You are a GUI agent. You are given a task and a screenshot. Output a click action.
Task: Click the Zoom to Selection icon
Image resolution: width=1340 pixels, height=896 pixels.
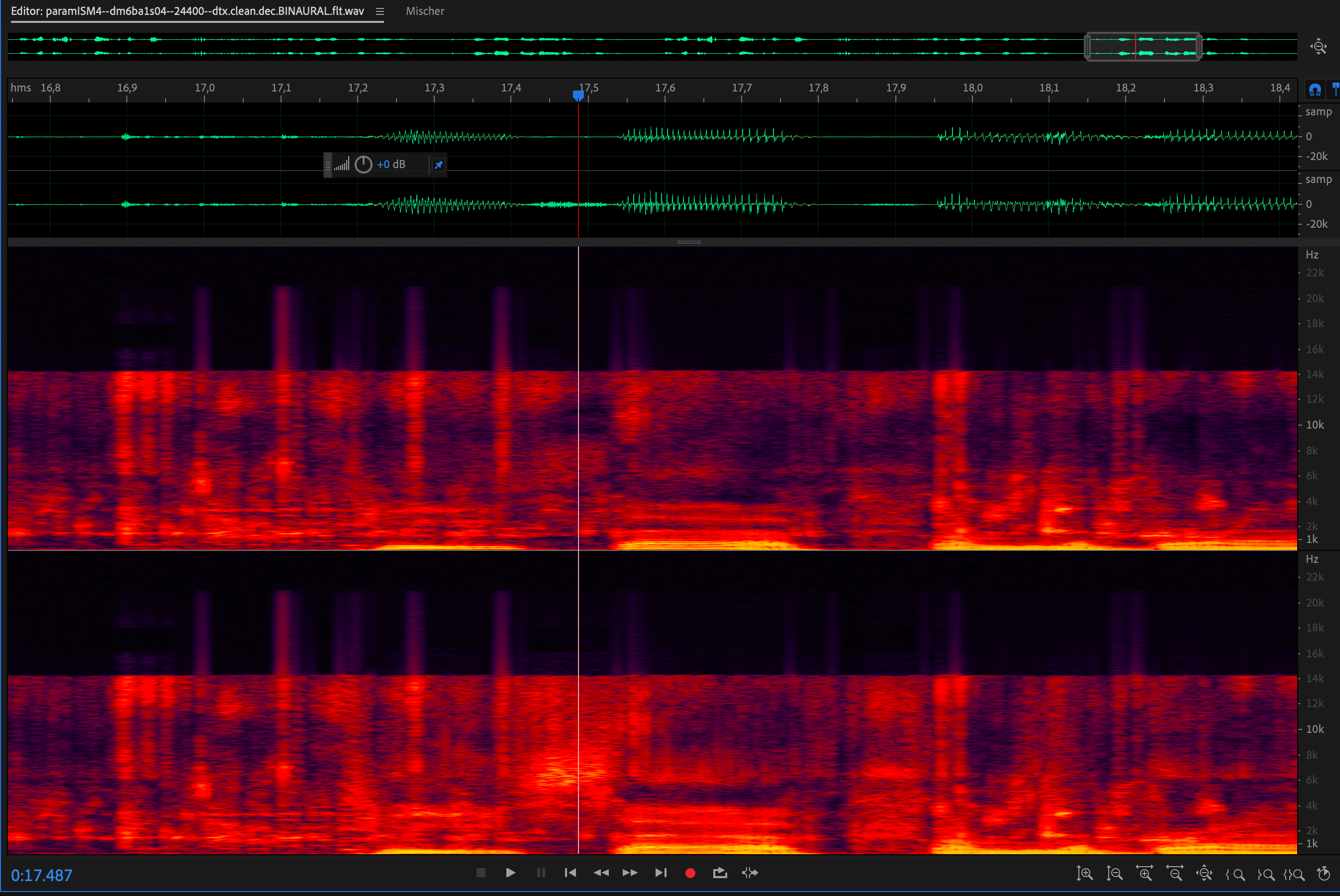[x=1294, y=874]
